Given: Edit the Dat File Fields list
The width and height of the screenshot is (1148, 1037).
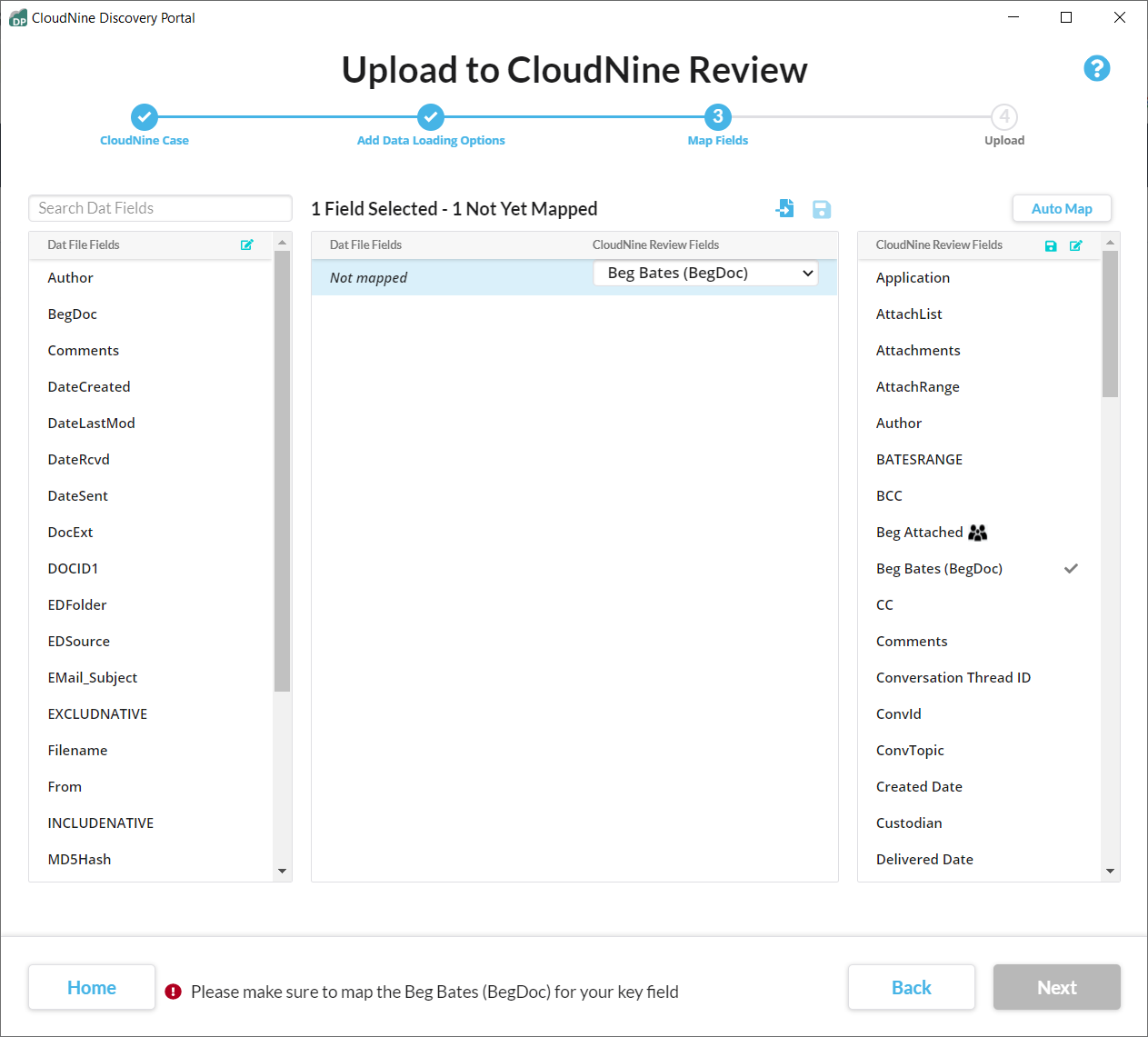Looking at the screenshot, I should click(246, 244).
